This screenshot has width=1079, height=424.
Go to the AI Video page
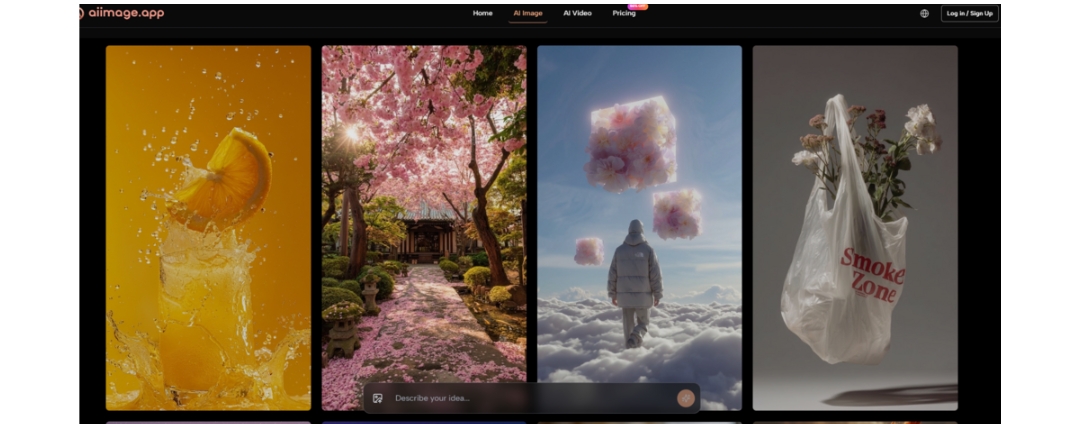(577, 13)
